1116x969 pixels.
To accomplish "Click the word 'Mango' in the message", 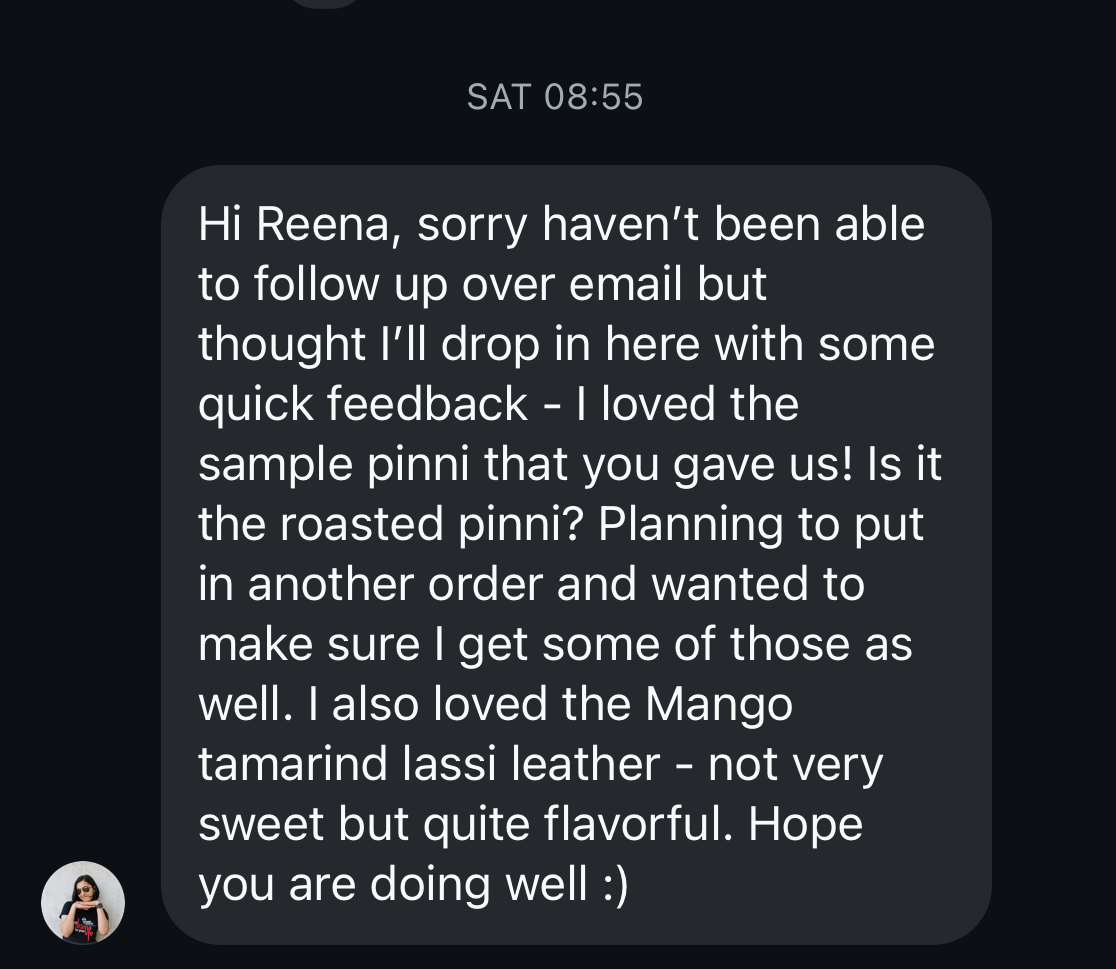I will tap(719, 705).
